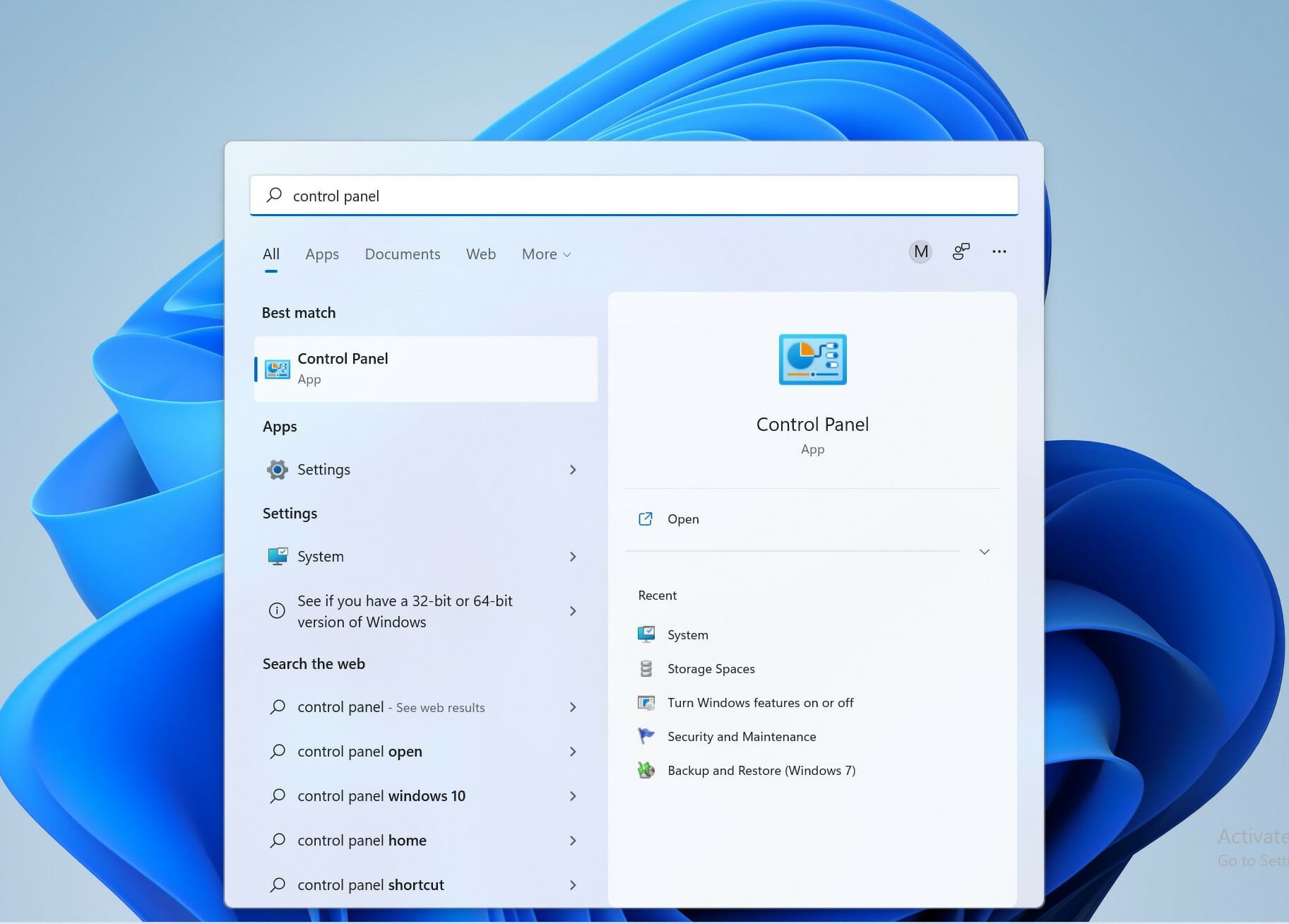This screenshot has width=1289, height=924.
Task: Click the Storage Spaces icon in Recent
Action: (x=646, y=668)
